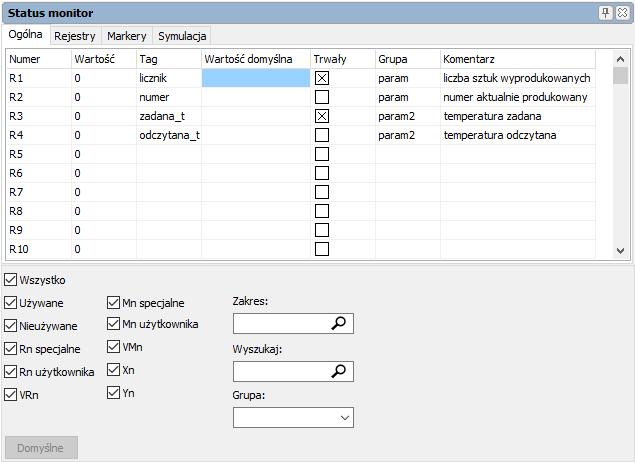Screen dimensions: 635x462
Task: Click the Numer column header
Action: [38, 59]
